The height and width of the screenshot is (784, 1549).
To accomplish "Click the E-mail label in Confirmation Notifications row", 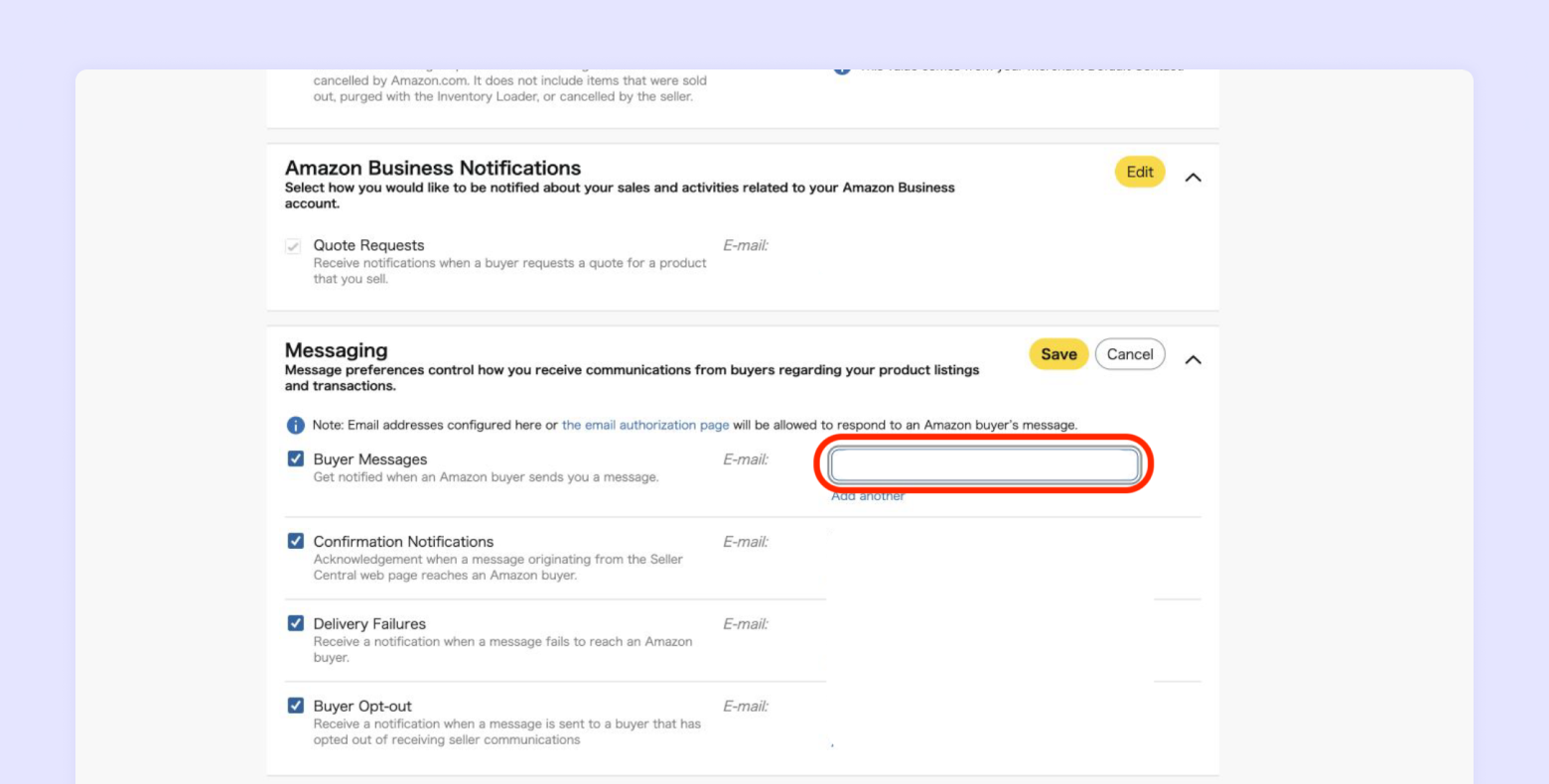I will pos(746,542).
